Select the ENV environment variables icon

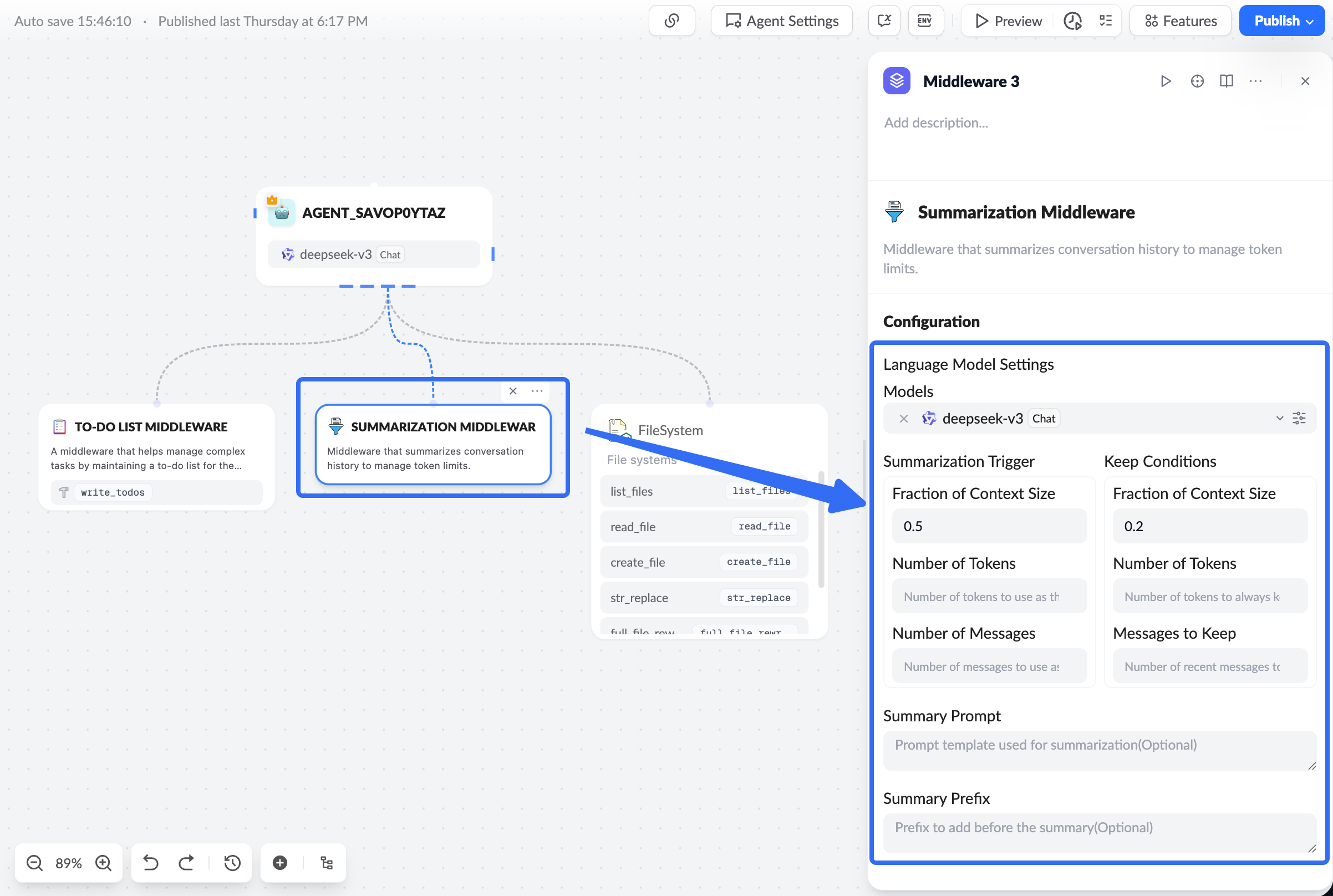[925, 21]
